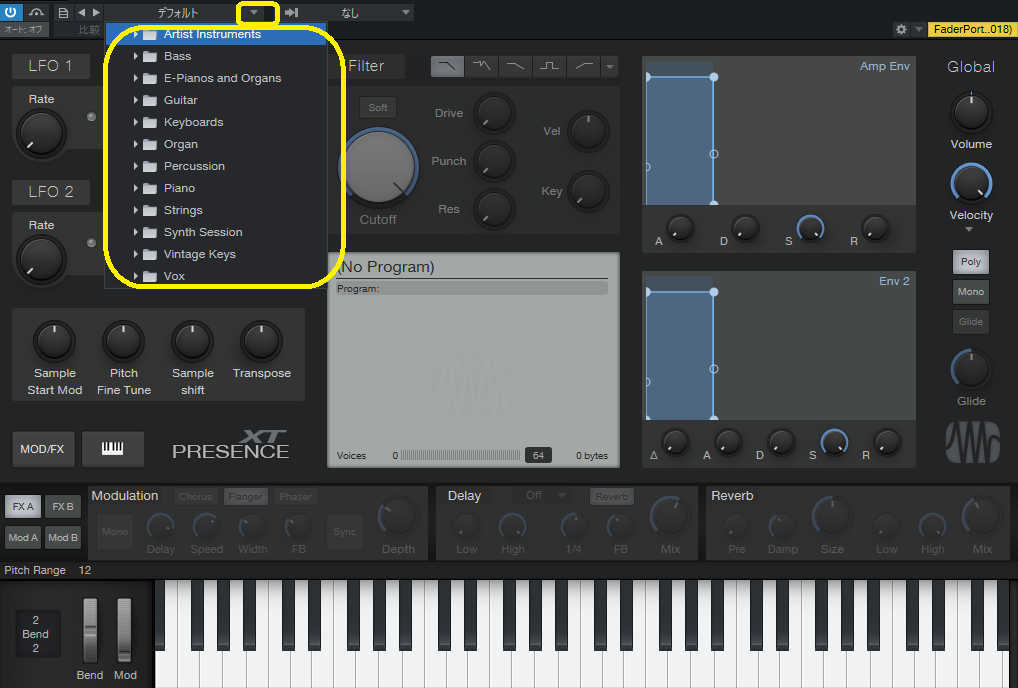1018x688 pixels.
Task: Click the Pitch Range value 12
Action: tap(85, 570)
